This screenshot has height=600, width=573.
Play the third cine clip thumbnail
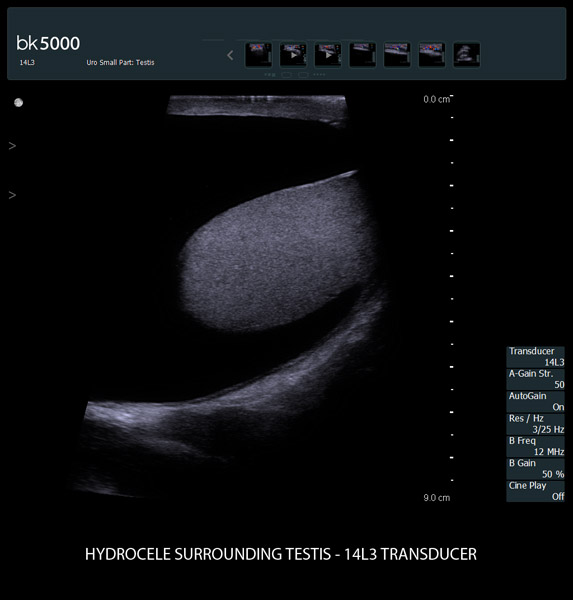click(328, 55)
